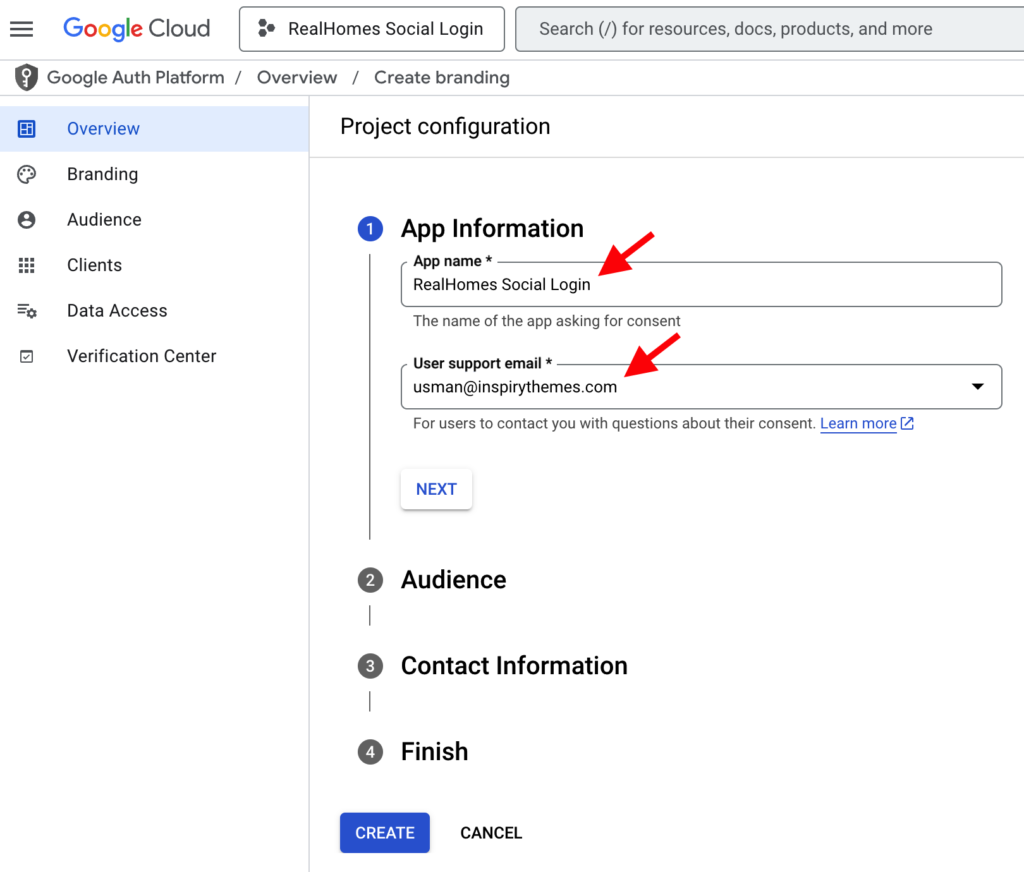Image resolution: width=1024 pixels, height=872 pixels.
Task: Open the RealHomes Social Login project picker
Action: 372,29
